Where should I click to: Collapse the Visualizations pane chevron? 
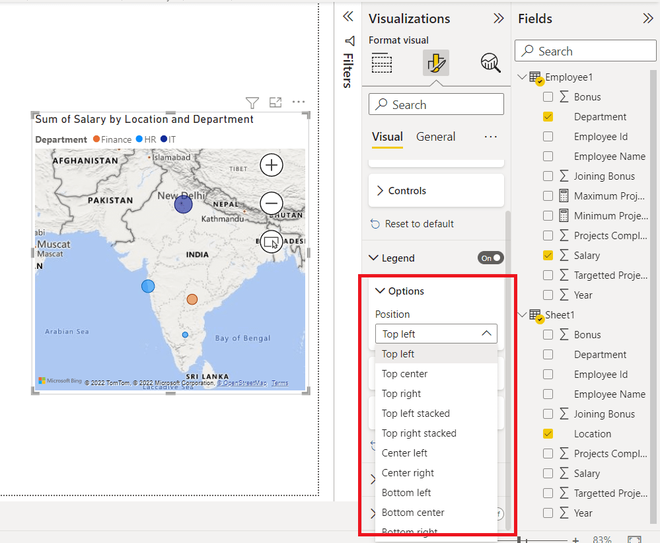pos(498,19)
